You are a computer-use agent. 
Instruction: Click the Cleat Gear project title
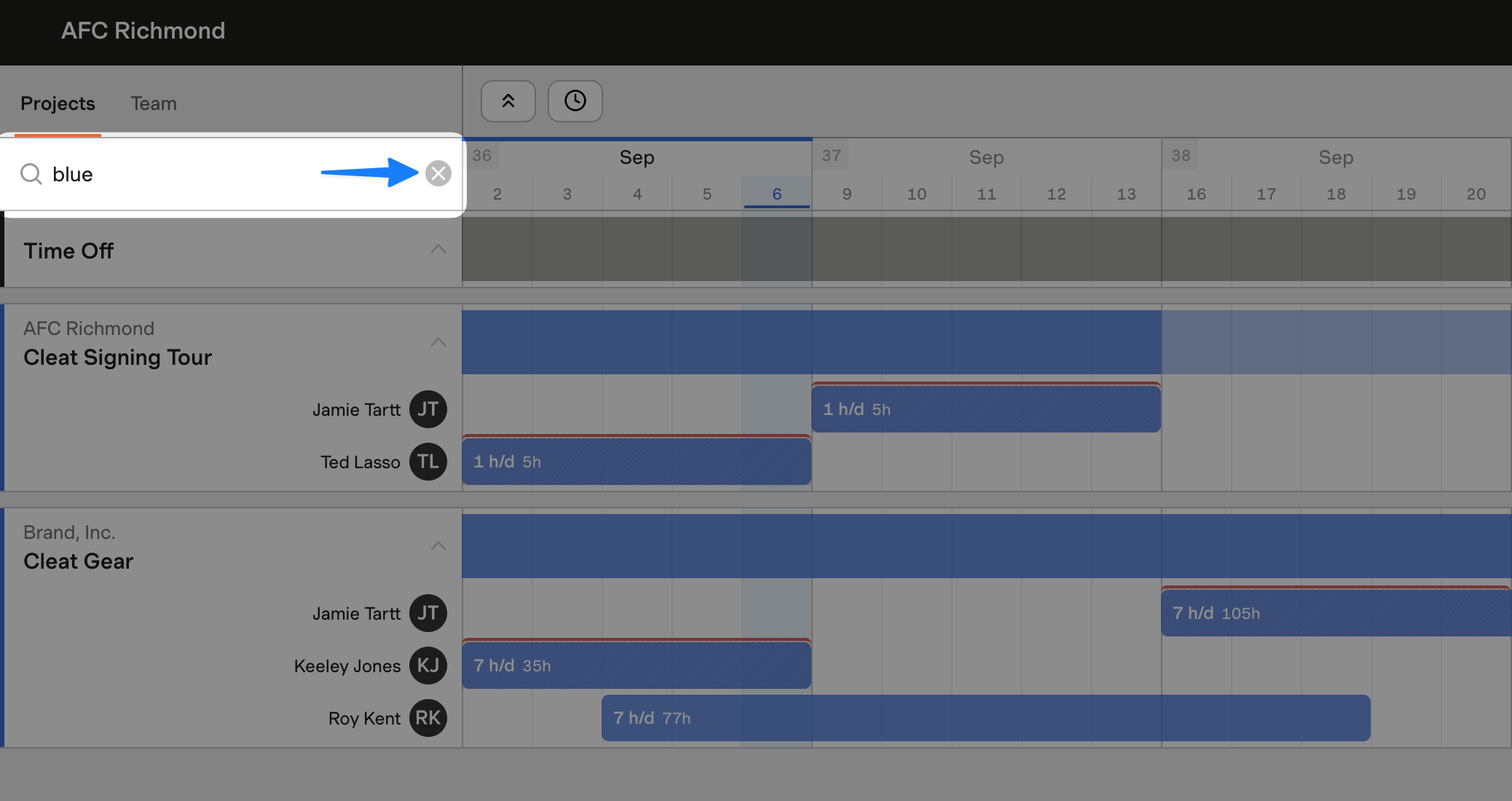click(x=78, y=561)
